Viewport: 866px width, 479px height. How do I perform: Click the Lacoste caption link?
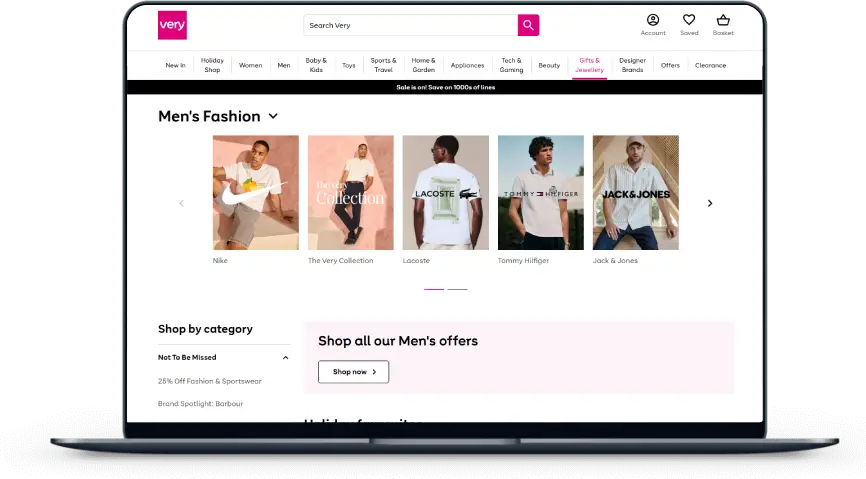416,261
